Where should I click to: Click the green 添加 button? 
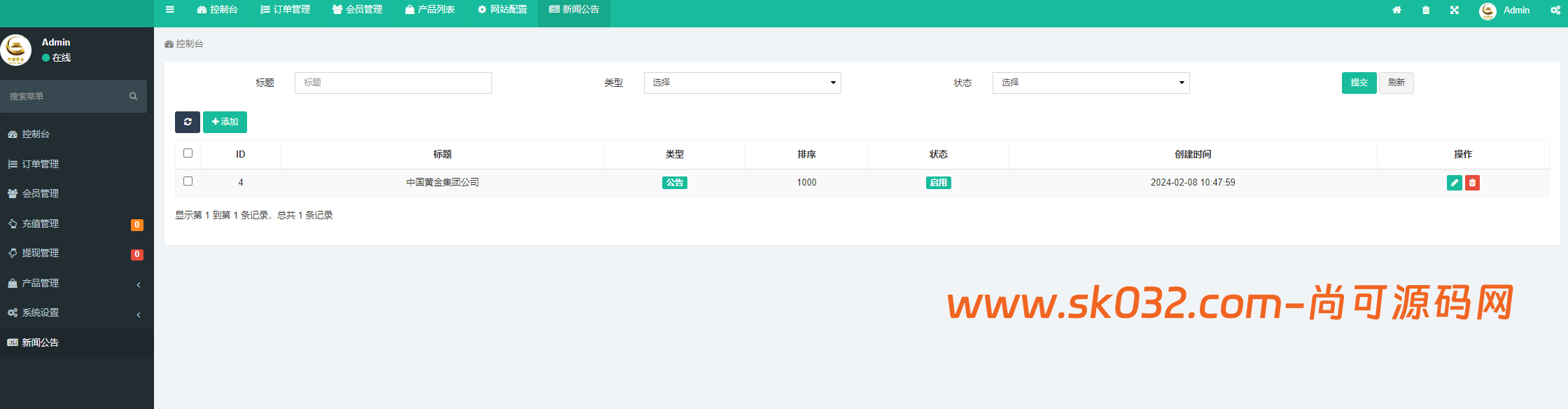pos(225,122)
